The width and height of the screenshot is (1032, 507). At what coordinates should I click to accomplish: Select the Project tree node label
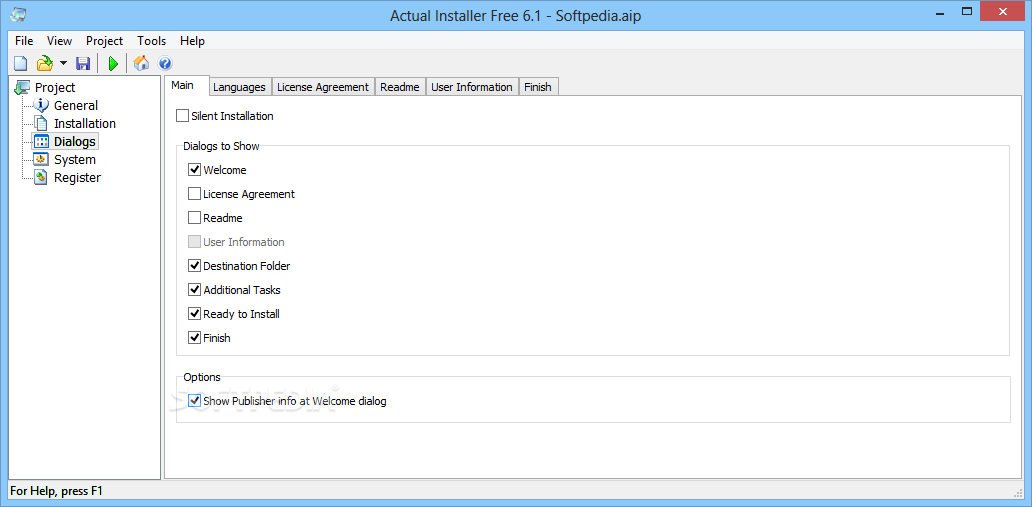(55, 88)
